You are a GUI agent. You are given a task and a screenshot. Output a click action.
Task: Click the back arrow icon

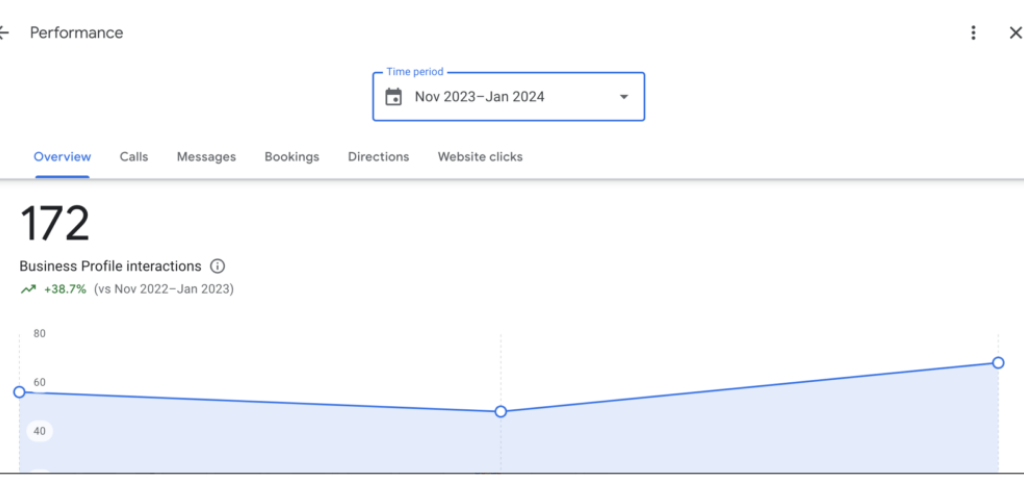(x=4, y=33)
